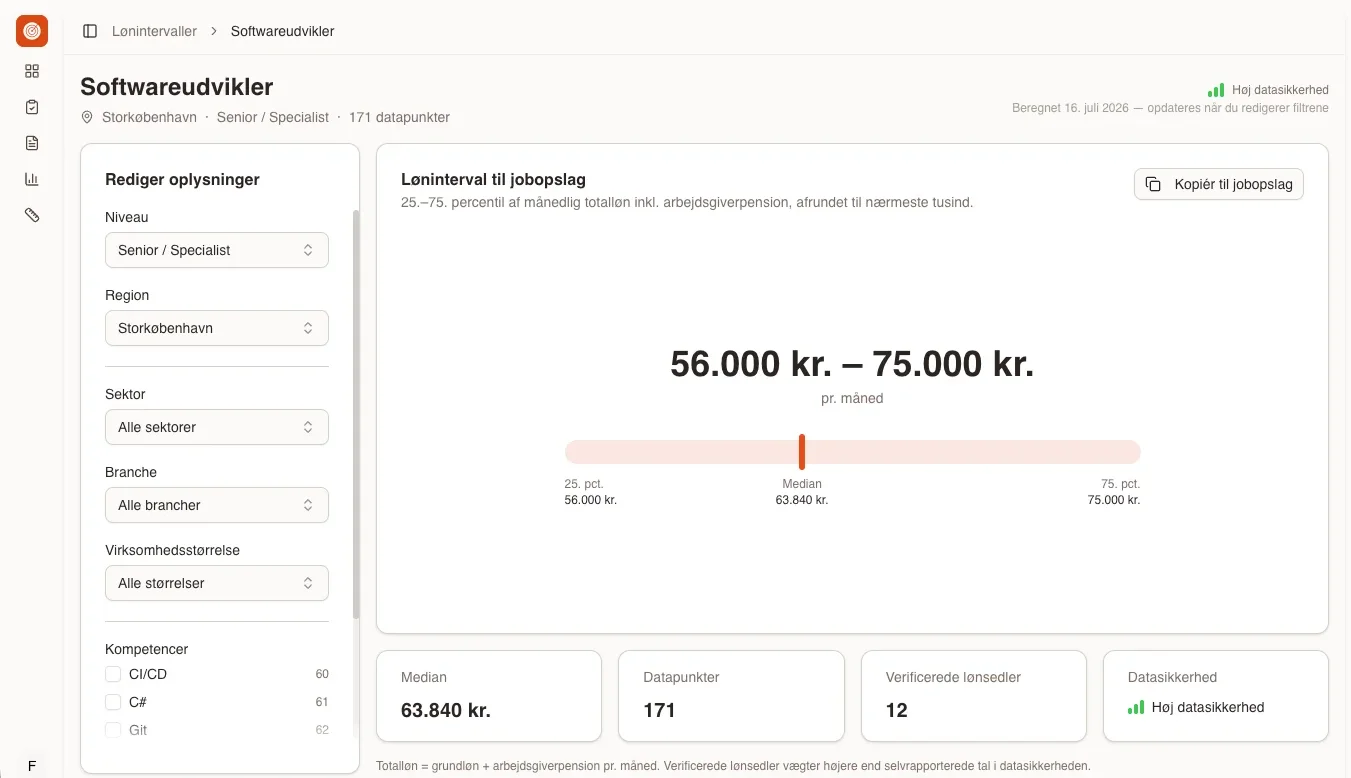Click the Rediger oplysninger heading
1351x778 pixels.
click(182, 180)
